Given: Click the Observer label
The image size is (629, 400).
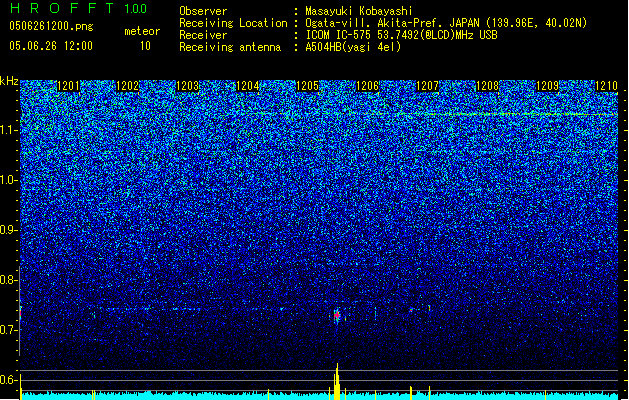Looking at the screenshot, I should (203, 11).
